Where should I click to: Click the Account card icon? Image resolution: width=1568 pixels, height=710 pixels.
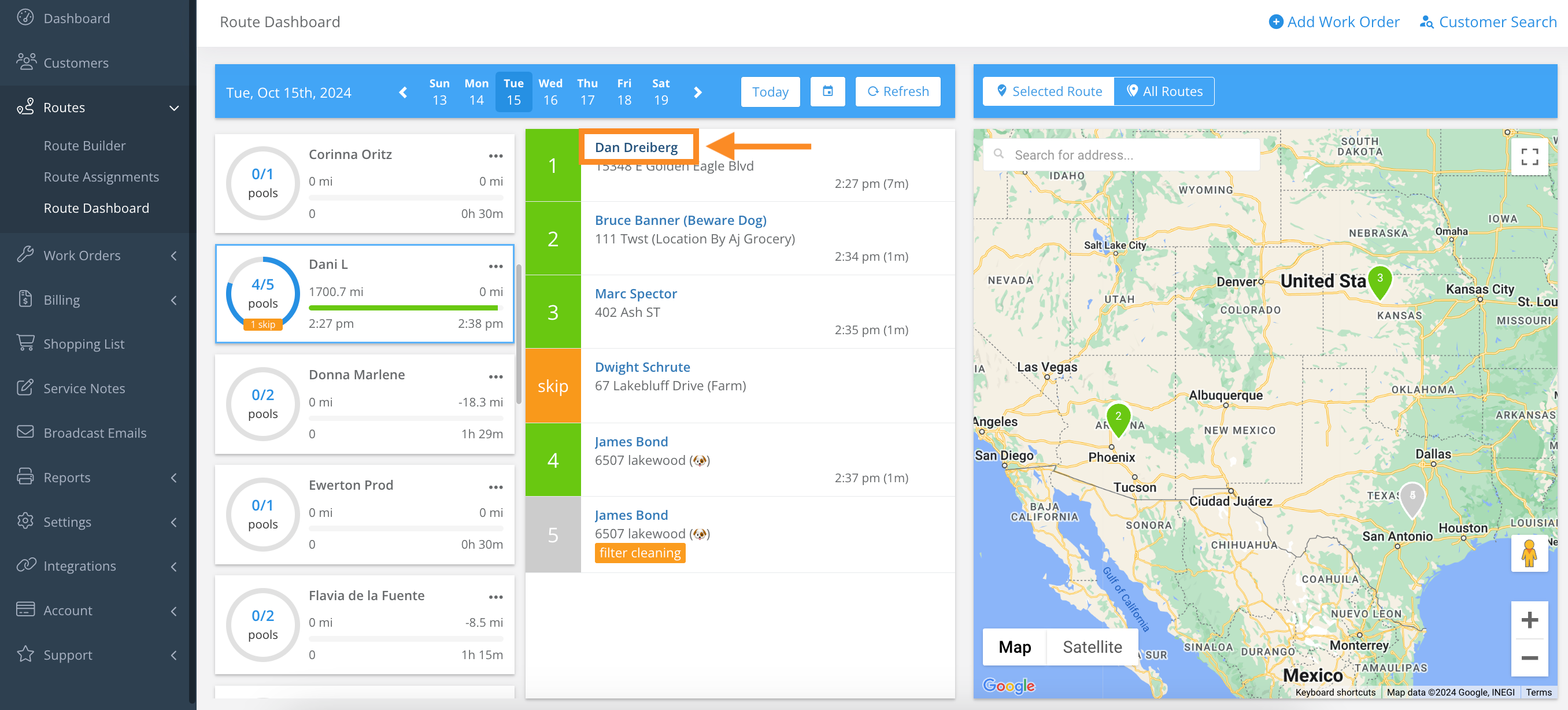[x=25, y=609]
